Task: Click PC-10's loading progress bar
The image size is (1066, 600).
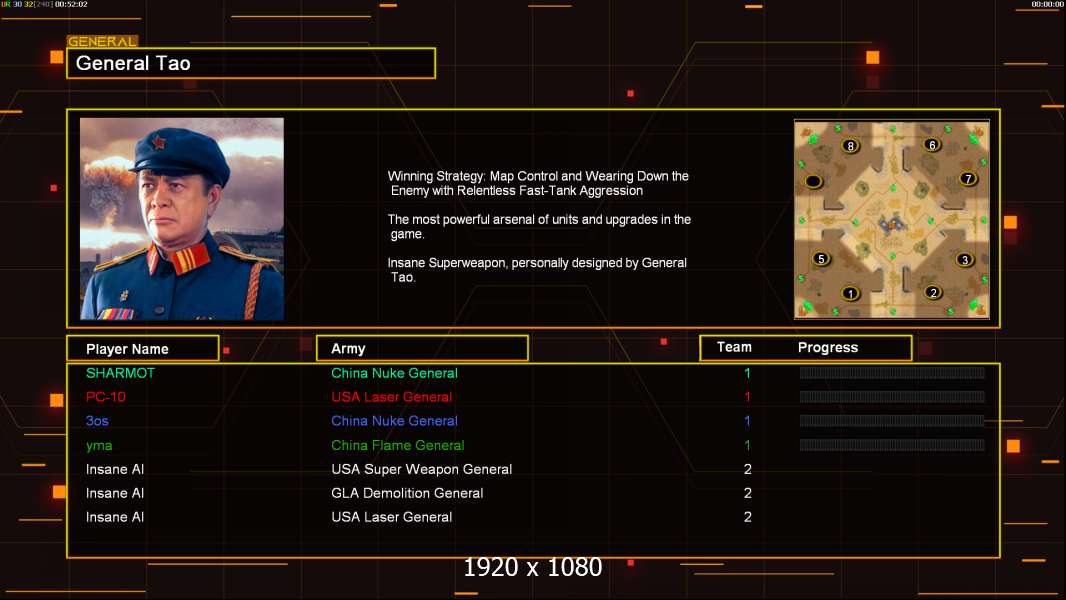Action: [892, 396]
